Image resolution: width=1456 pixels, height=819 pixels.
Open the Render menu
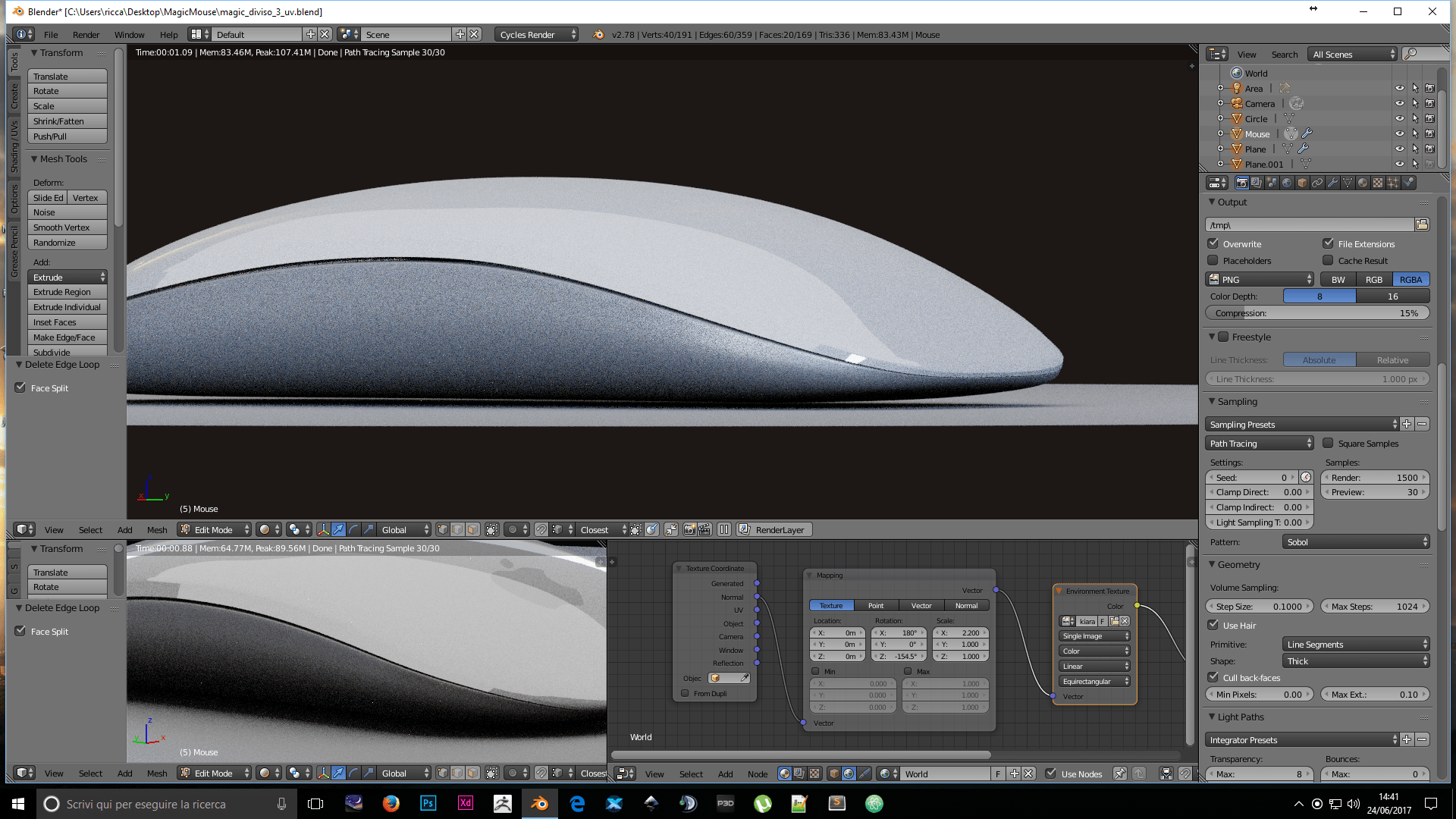click(86, 34)
